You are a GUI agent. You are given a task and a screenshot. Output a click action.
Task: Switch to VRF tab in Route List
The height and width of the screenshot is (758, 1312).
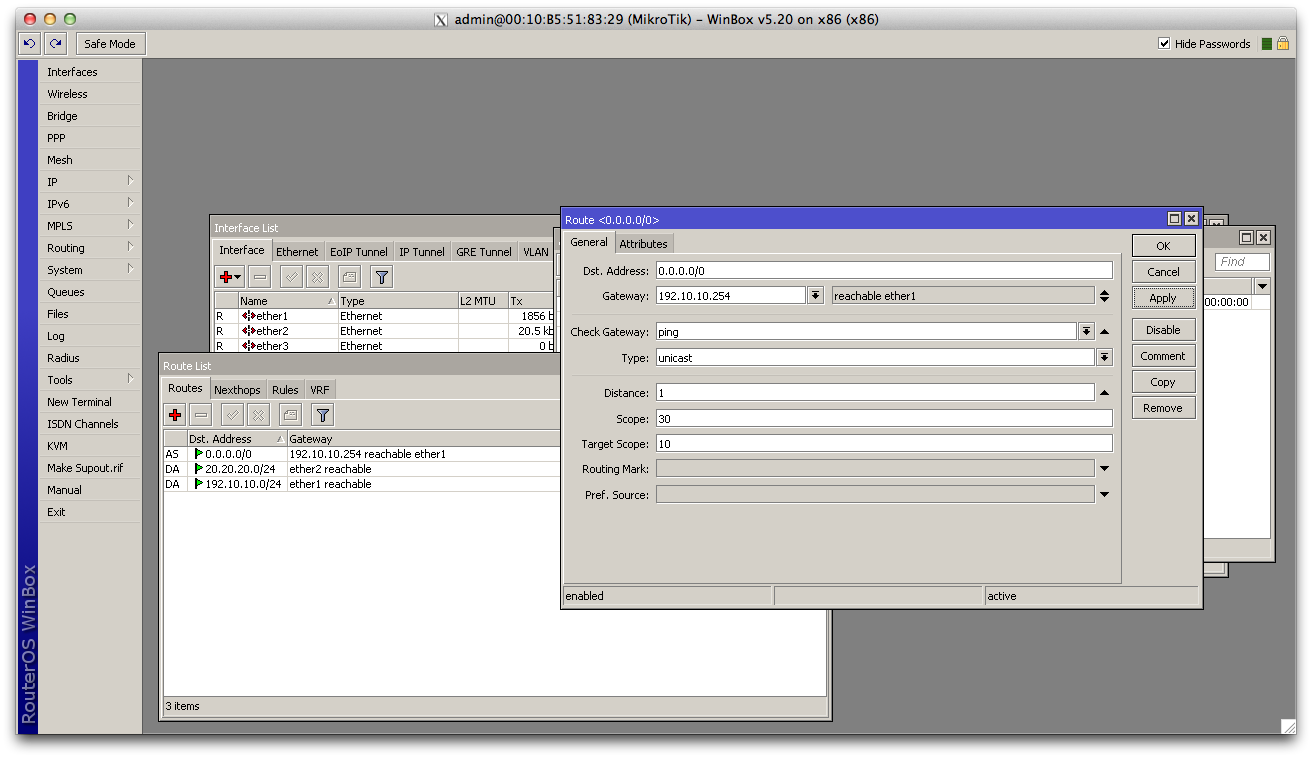pyautogui.click(x=319, y=389)
